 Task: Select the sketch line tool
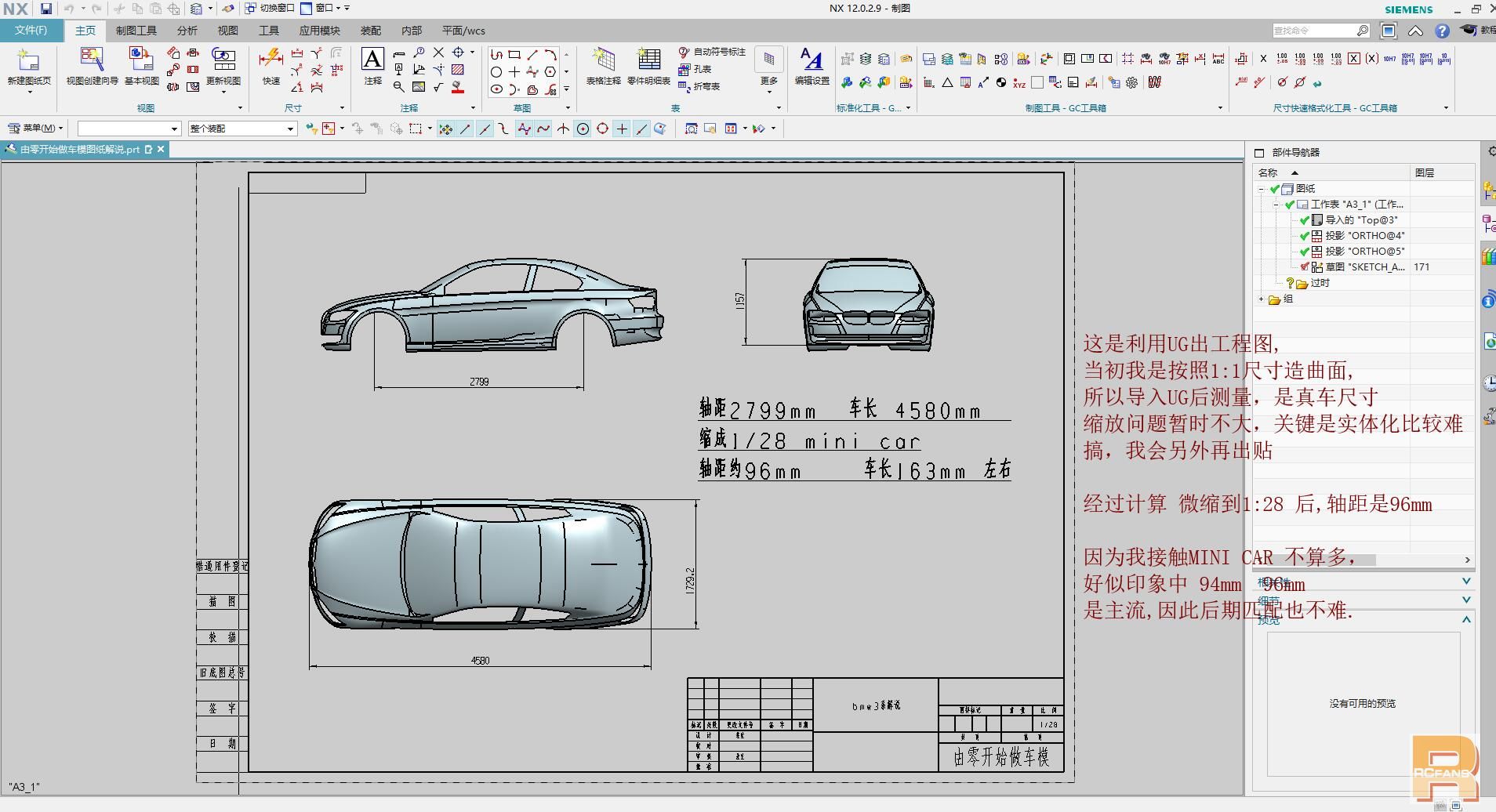click(x=532, y=54)
